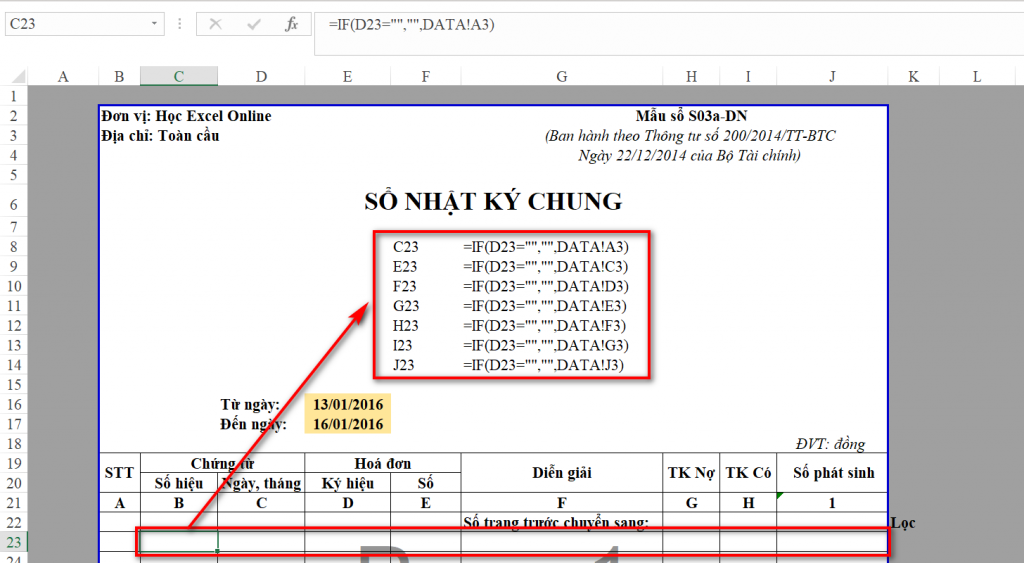Image resolution: width=1024 pixels, height=563 pixels.
Task: Select row 2 header
Action: [14, 116]
